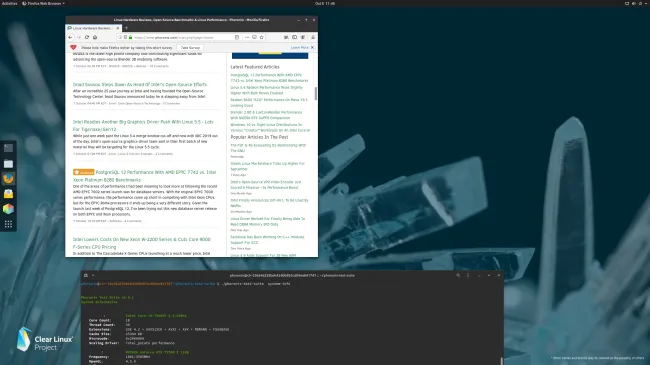Click the Firefox forward arrow button

(79, 37)
